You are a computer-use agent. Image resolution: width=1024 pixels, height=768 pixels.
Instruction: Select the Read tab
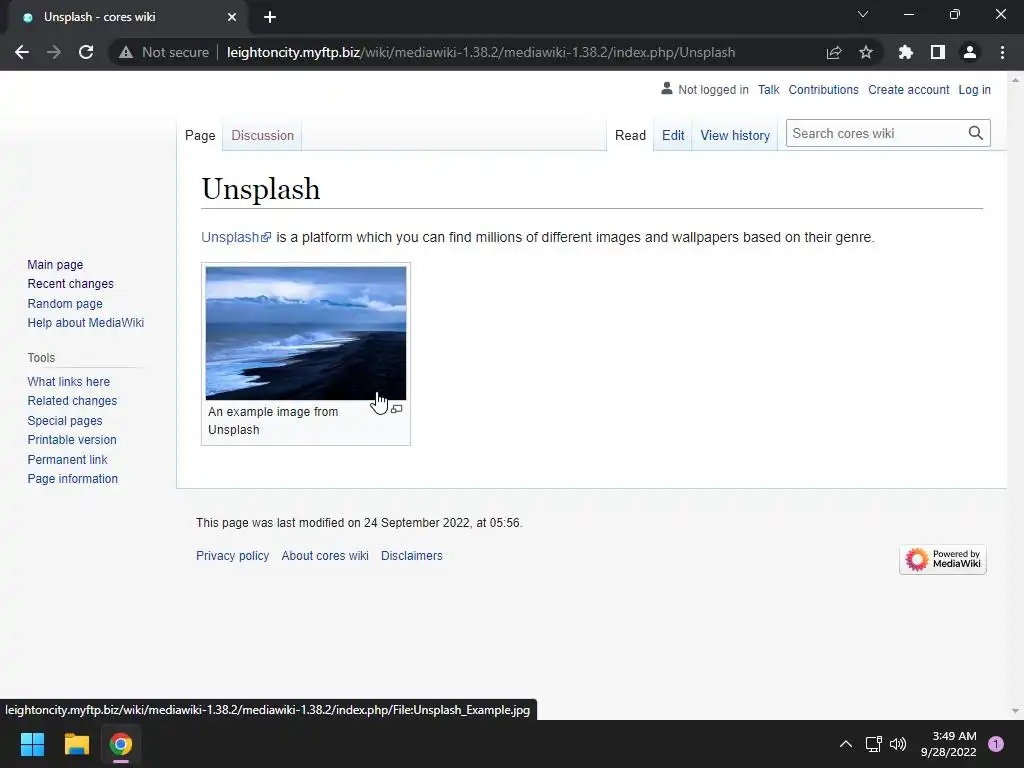click(x=630, y=135)
